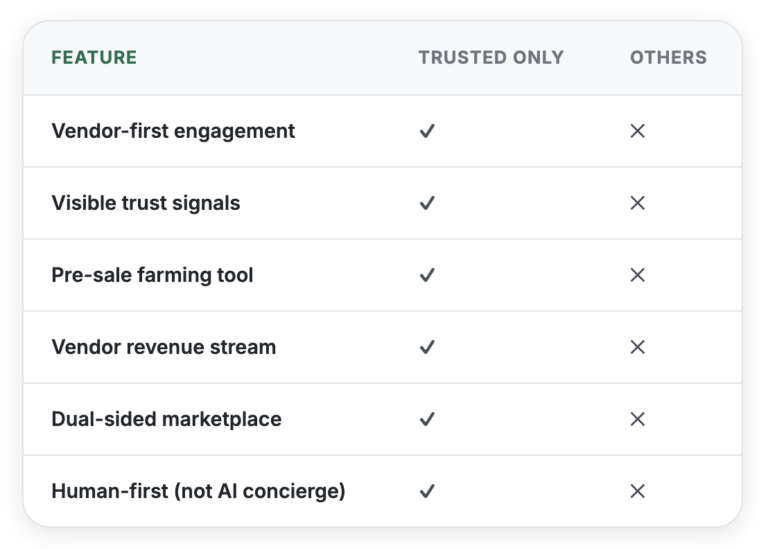The width and height of the screenshot is (768, 550).
Task: Click checkmark for Human-first (not AI concierge)
Action: coord(427,491)
